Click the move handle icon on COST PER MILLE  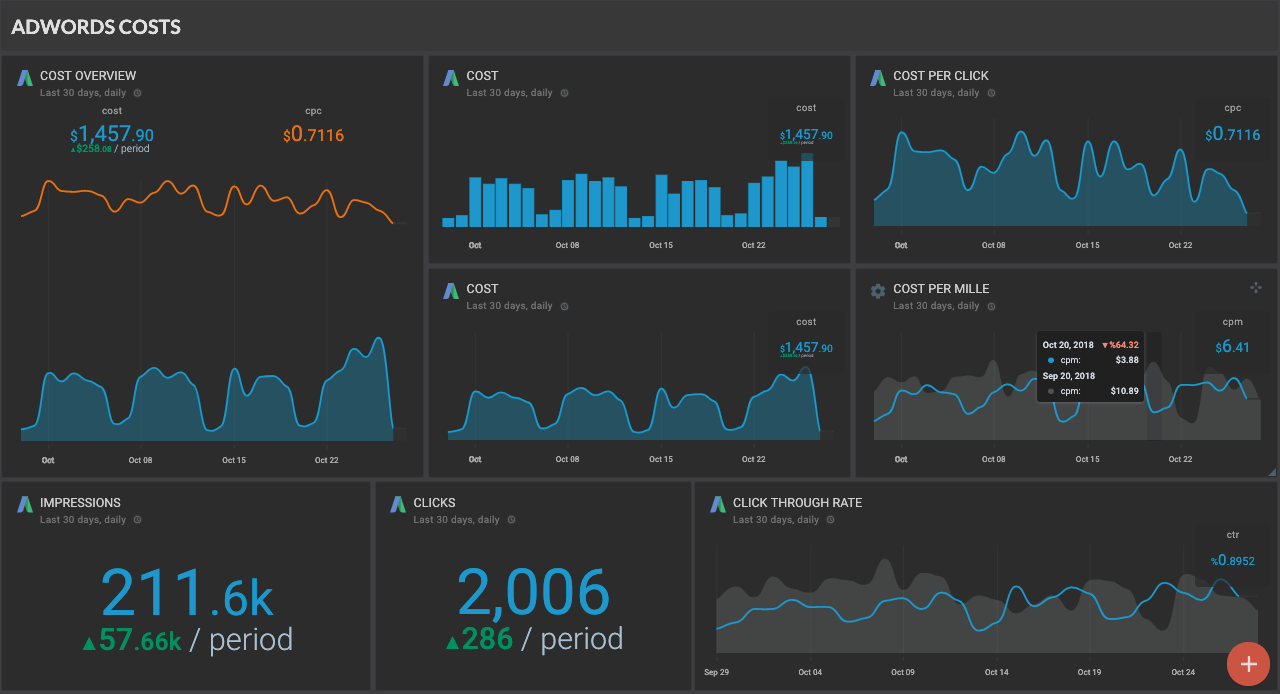click(1256, 288)
